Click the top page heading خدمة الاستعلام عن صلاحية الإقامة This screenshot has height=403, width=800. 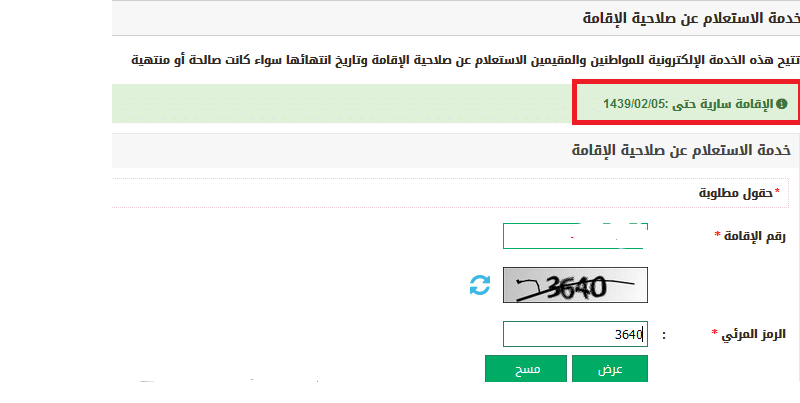[x=691, y=18]
